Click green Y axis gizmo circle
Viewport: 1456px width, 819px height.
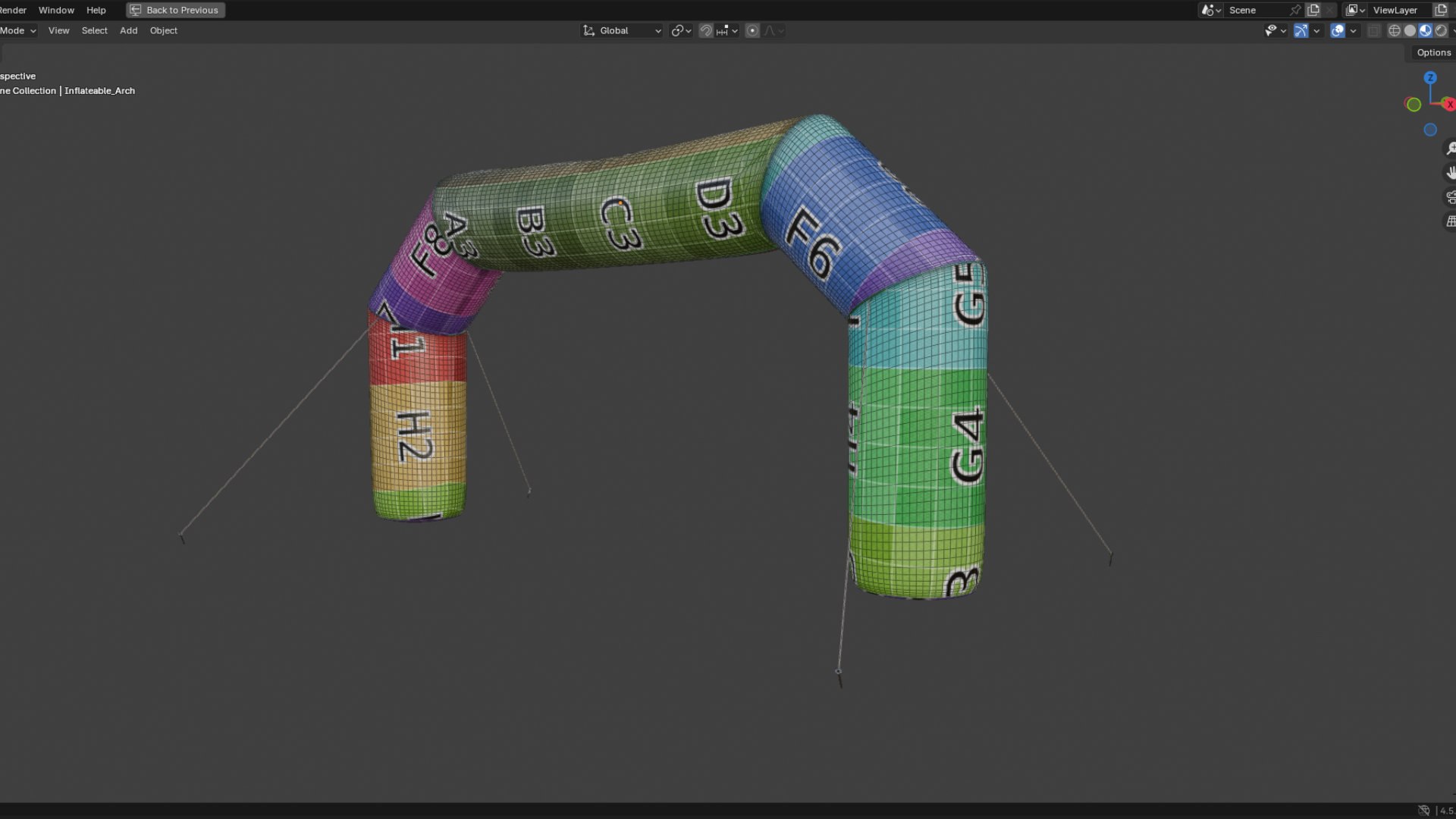tap(1414, 105)
